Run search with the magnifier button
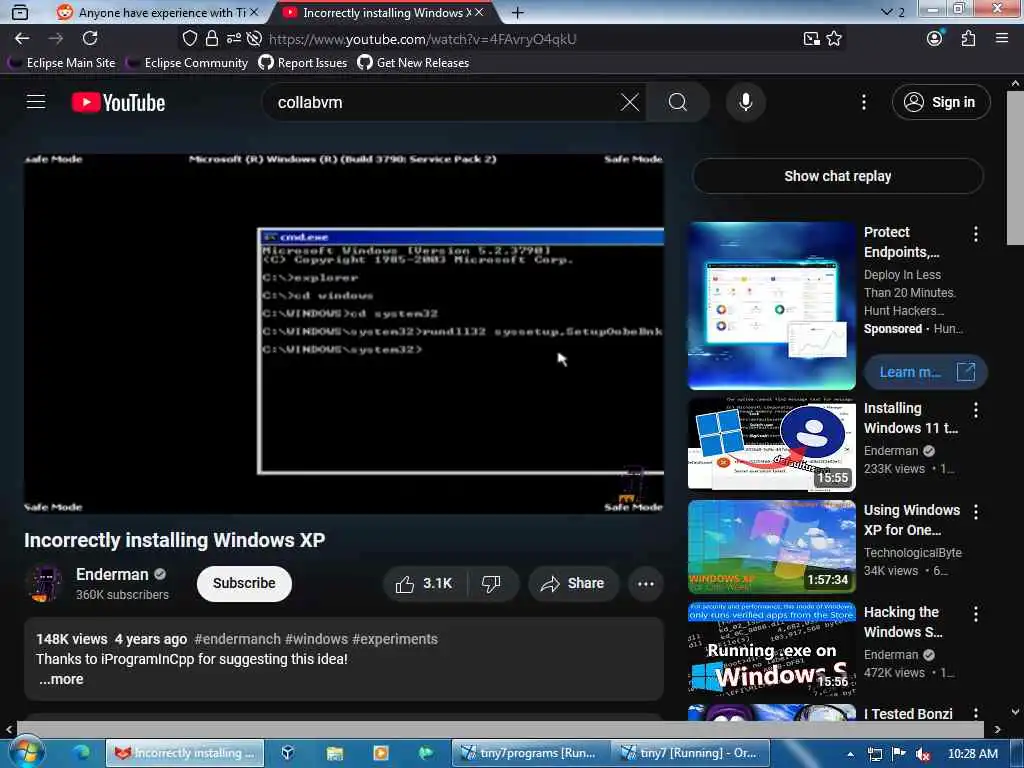 [678, 103]
